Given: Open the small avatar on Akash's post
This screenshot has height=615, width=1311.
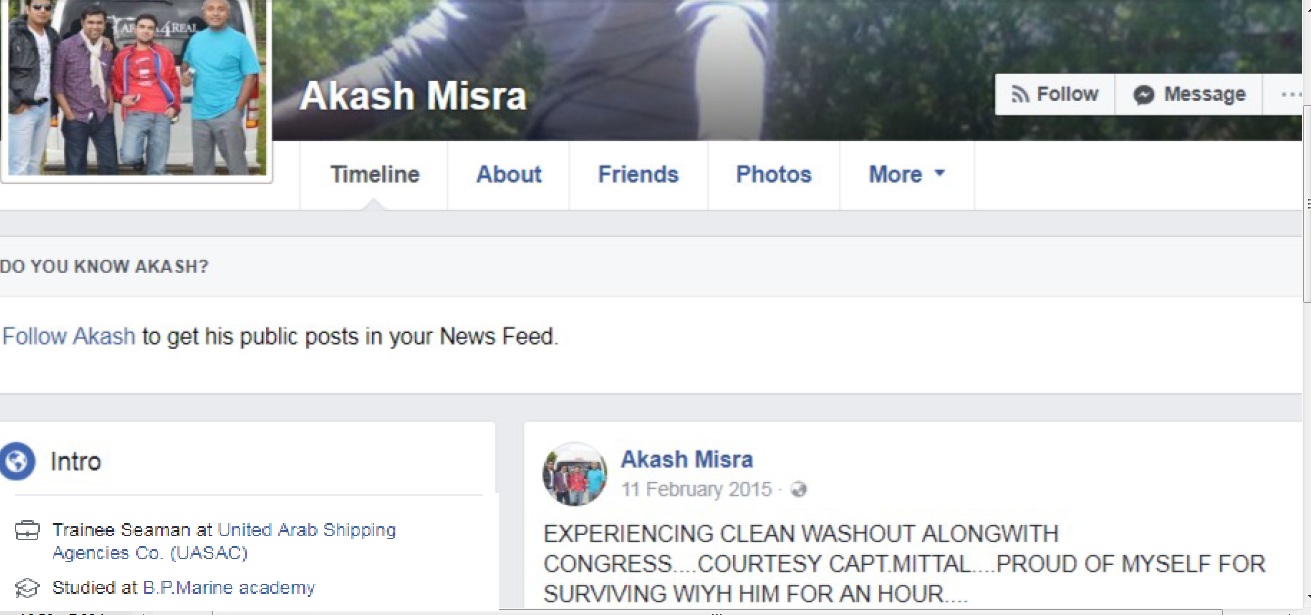Looking at the screenshot, I should click(575, 474).
